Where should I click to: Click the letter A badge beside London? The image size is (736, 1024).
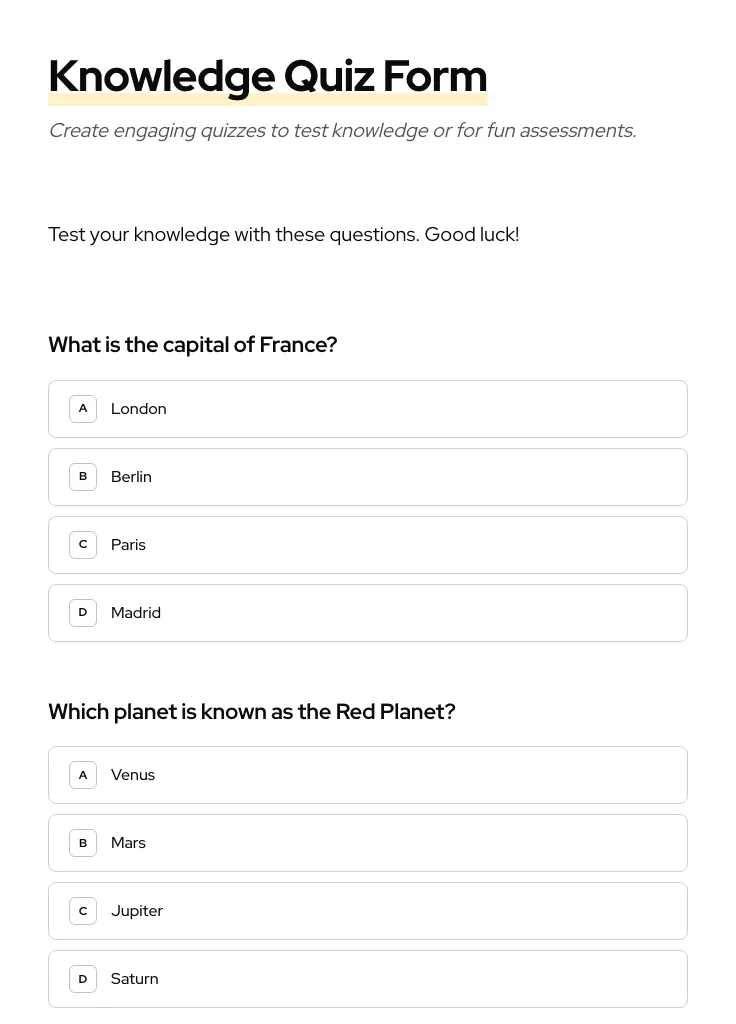[x=83, y=408]
